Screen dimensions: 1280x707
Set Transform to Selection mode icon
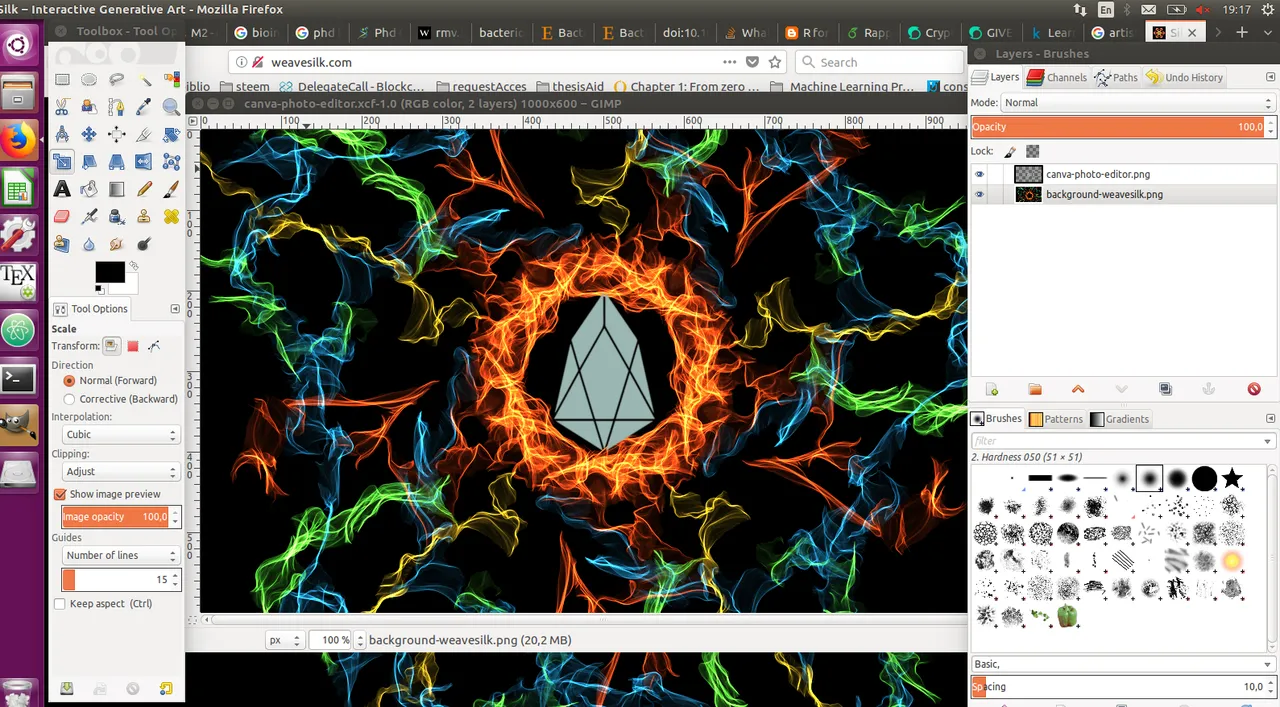click(x=132, y=346)
